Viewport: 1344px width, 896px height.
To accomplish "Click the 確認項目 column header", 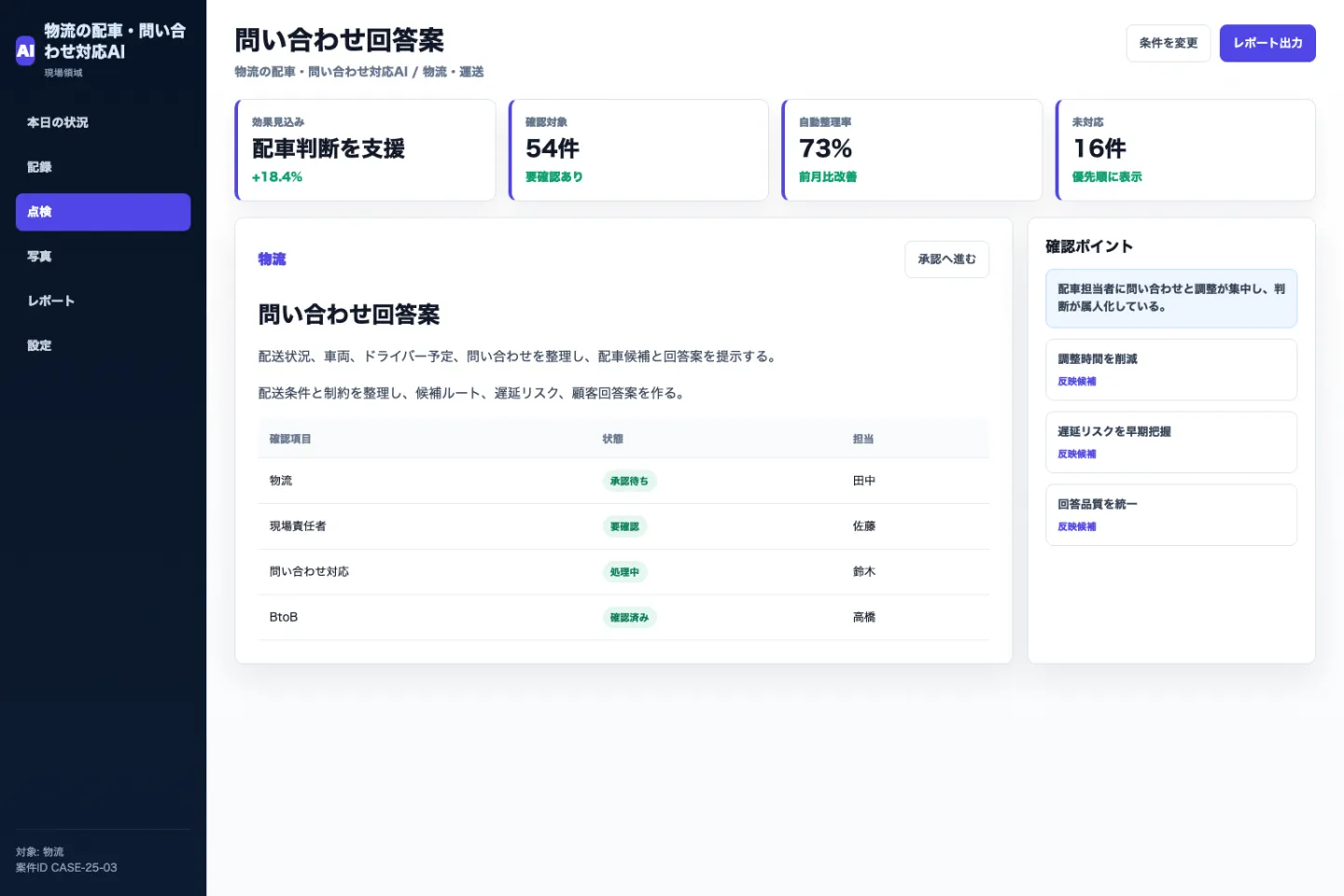I will [290, 439].
